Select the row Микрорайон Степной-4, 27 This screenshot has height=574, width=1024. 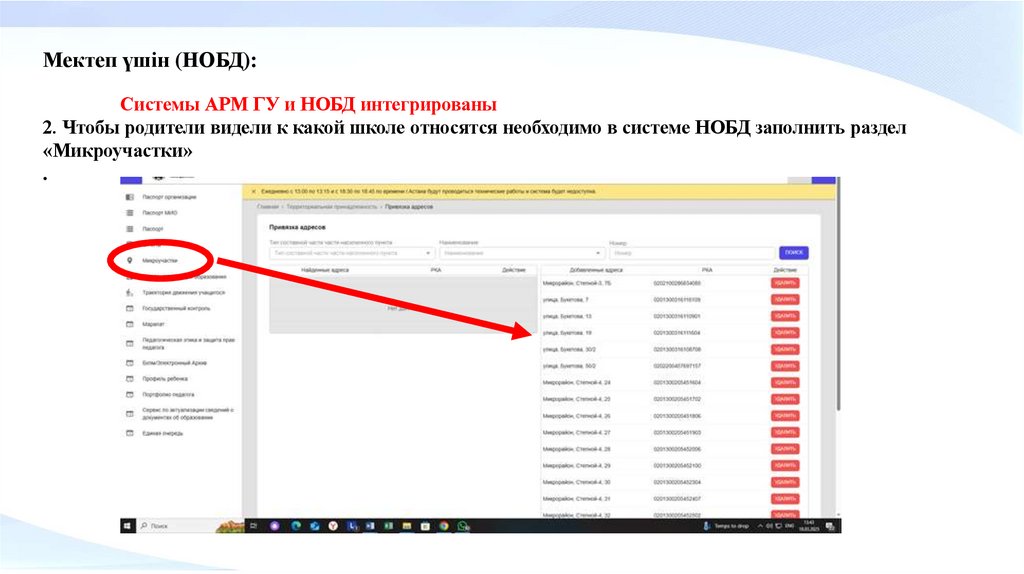[674, 432]
